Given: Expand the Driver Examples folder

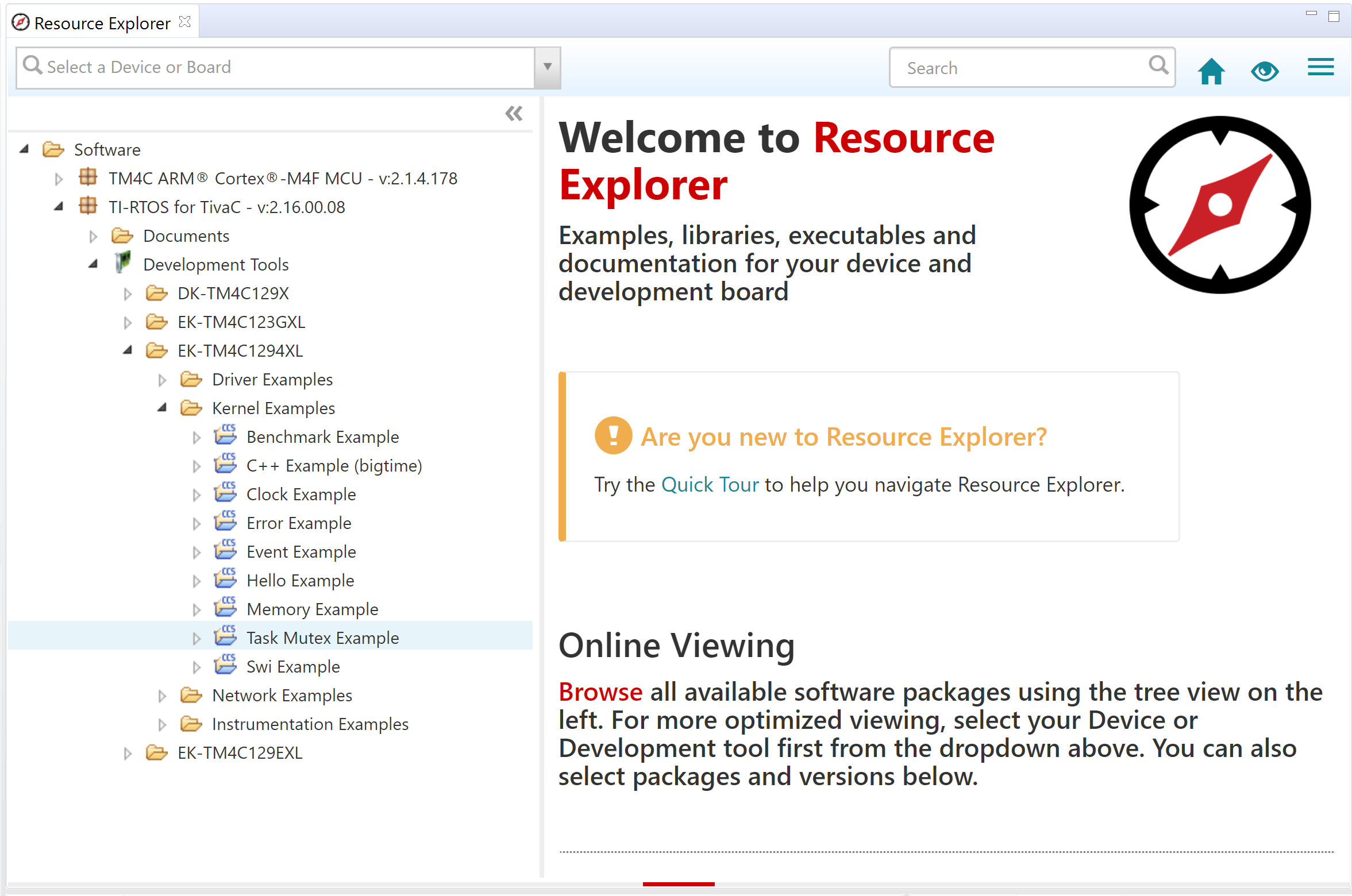Looking at the screenshot, I should pyautogui.click(x=162, y=380).
